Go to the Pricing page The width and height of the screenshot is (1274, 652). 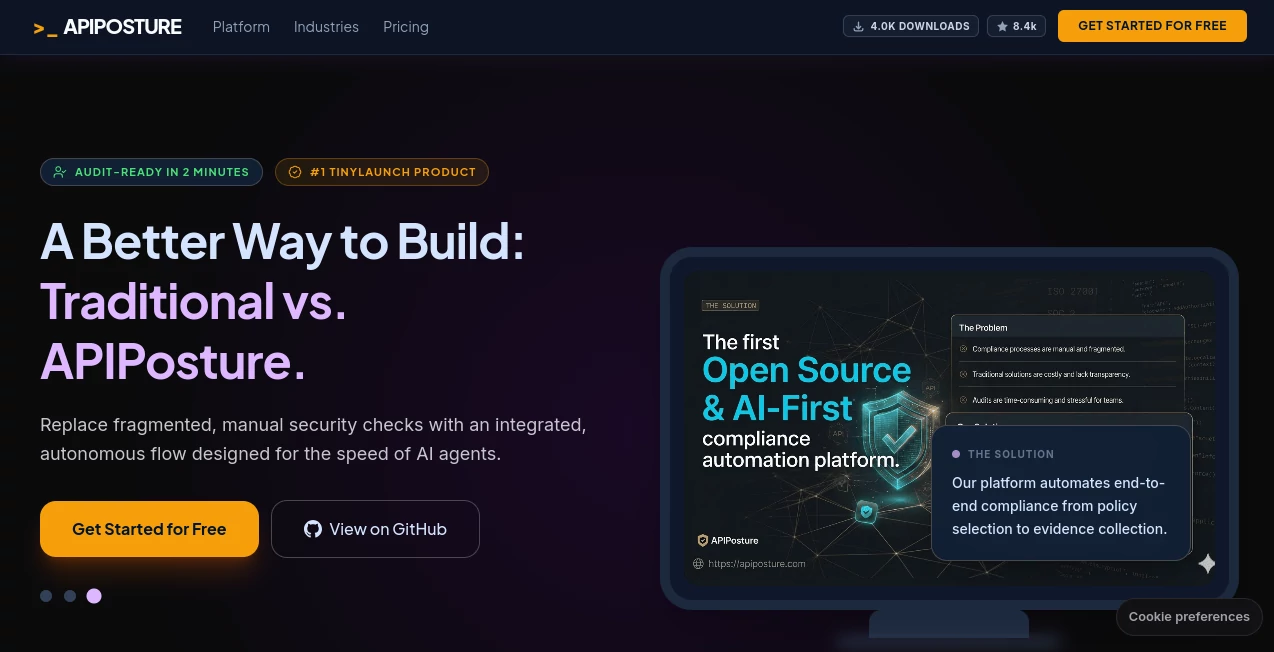tap(406, 27)
